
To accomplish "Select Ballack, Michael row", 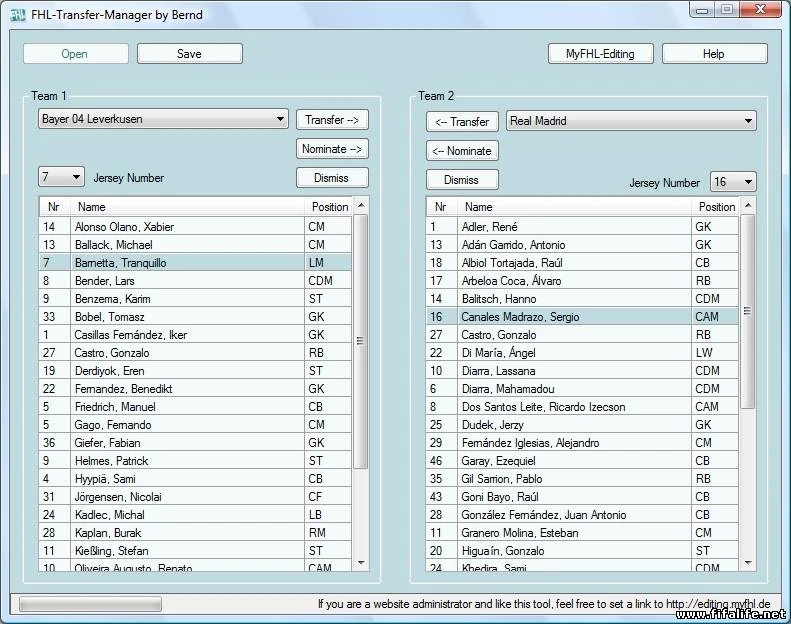I will click(195, 245).
